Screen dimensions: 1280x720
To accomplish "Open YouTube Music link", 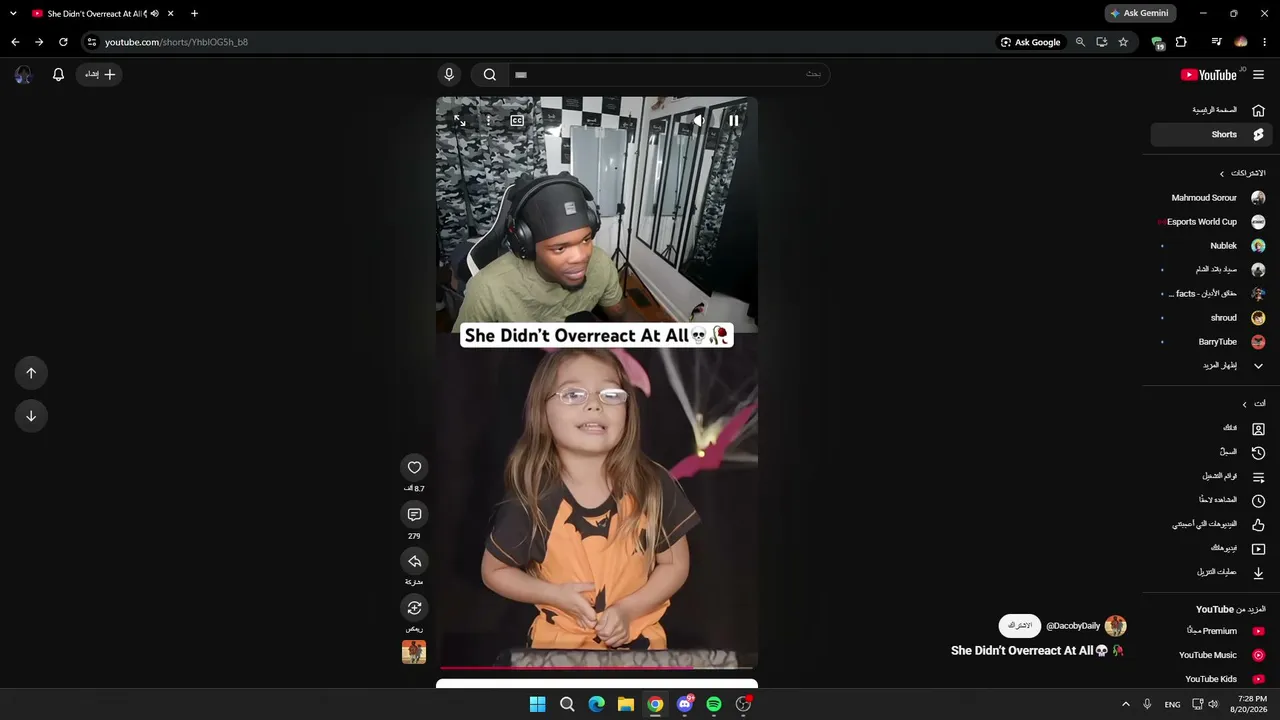I will pos(1211,655).
